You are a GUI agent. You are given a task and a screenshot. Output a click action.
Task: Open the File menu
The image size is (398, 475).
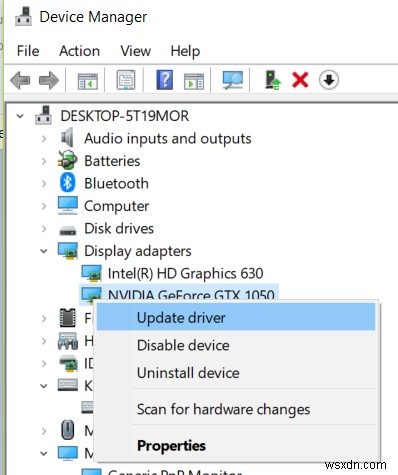pyautogui.click(x=28, y=51)
